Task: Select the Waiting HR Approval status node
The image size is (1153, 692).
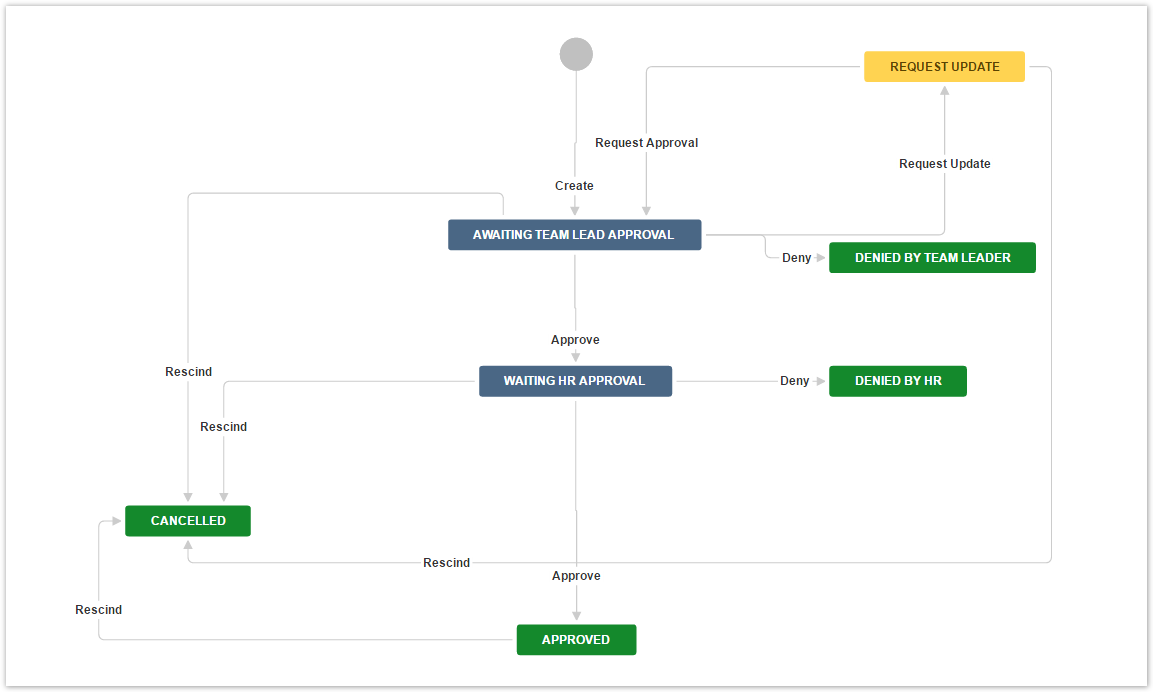Action: [575, 381]
